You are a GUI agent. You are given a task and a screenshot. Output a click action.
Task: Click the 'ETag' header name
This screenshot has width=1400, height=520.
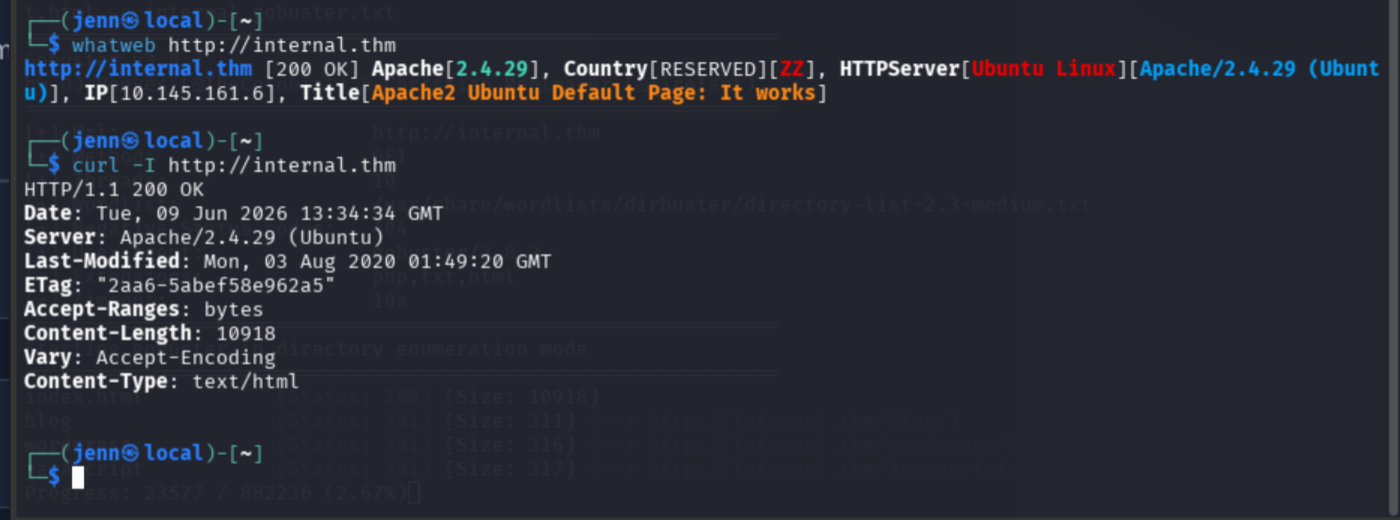48,285
